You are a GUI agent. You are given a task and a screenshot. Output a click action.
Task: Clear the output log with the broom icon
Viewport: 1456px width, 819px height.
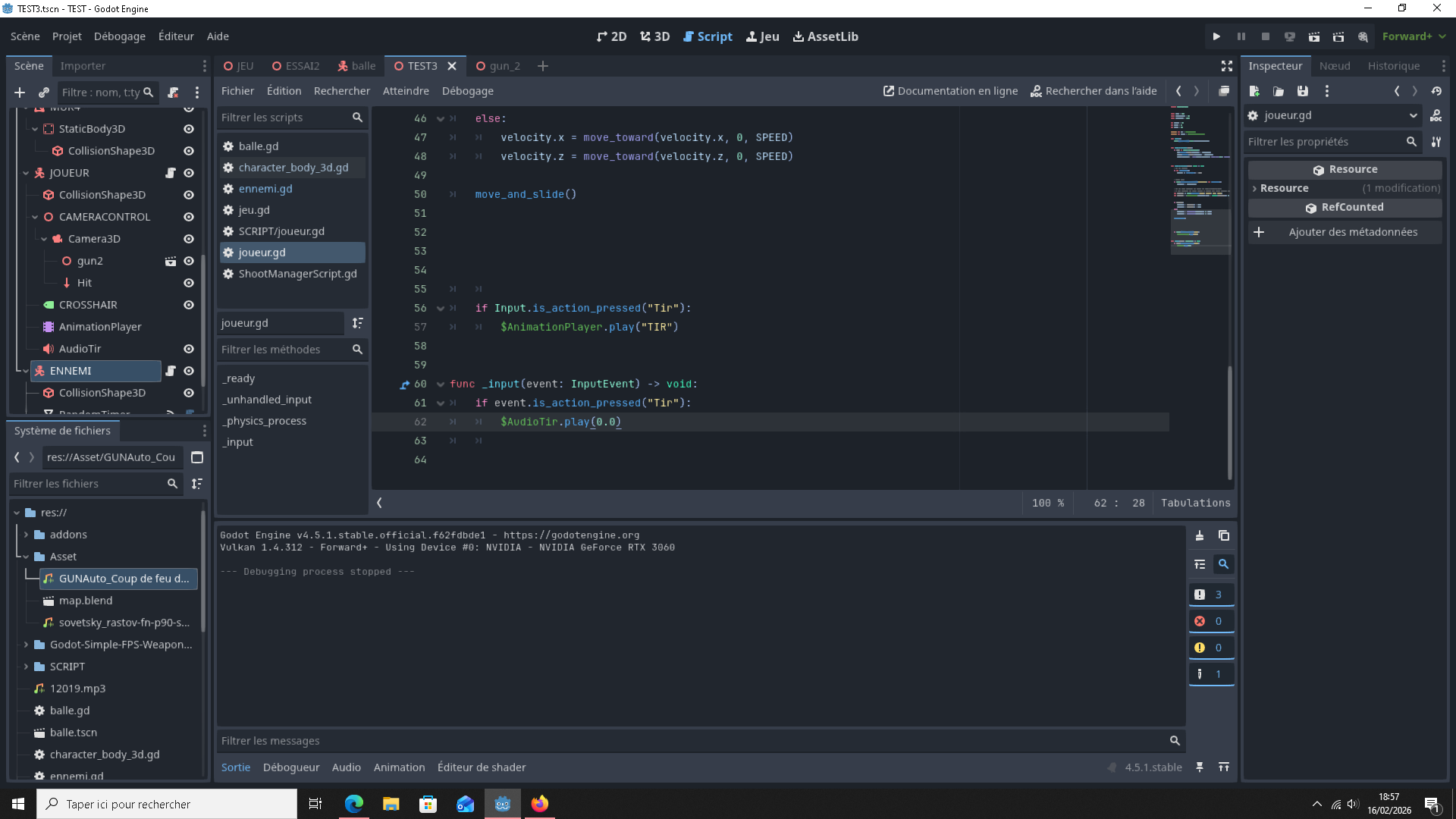coord(1200,536)
